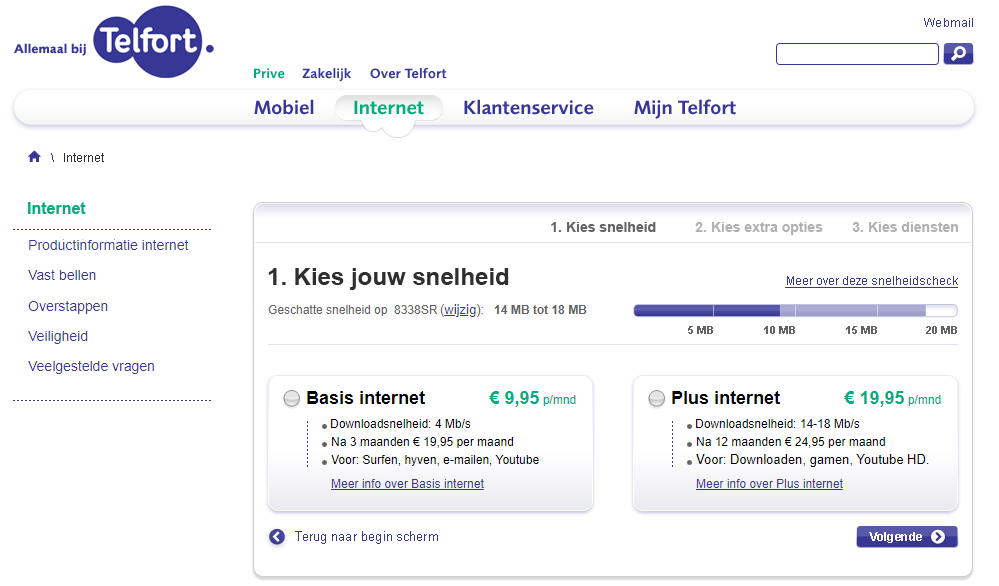Viewport: 999px width, 586px height.
Task: Open Meer info over Basis internet
Action: coord(407,484)
